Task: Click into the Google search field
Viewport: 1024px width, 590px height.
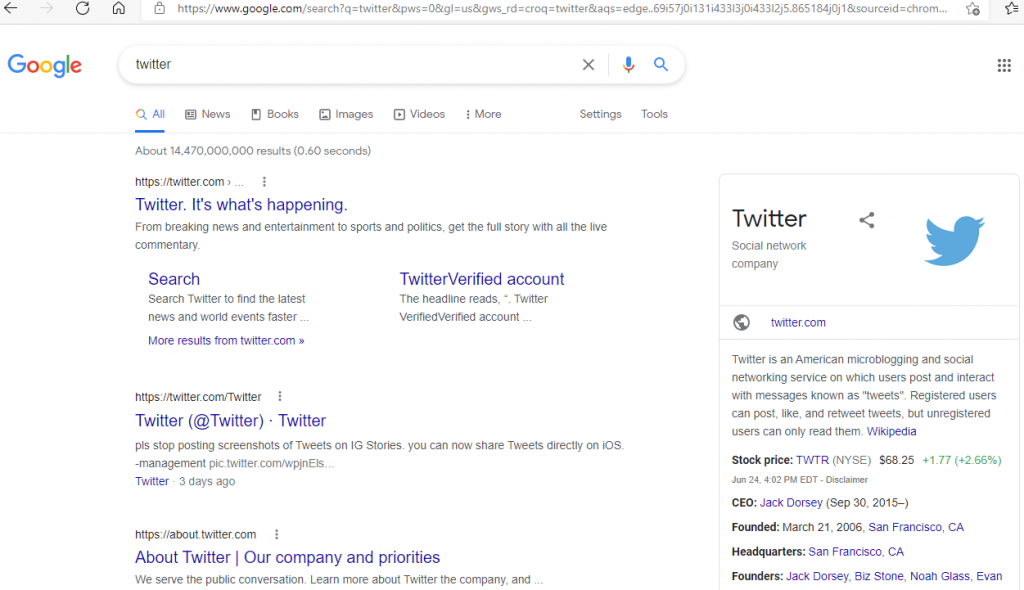Action: [x=353, y=65]
